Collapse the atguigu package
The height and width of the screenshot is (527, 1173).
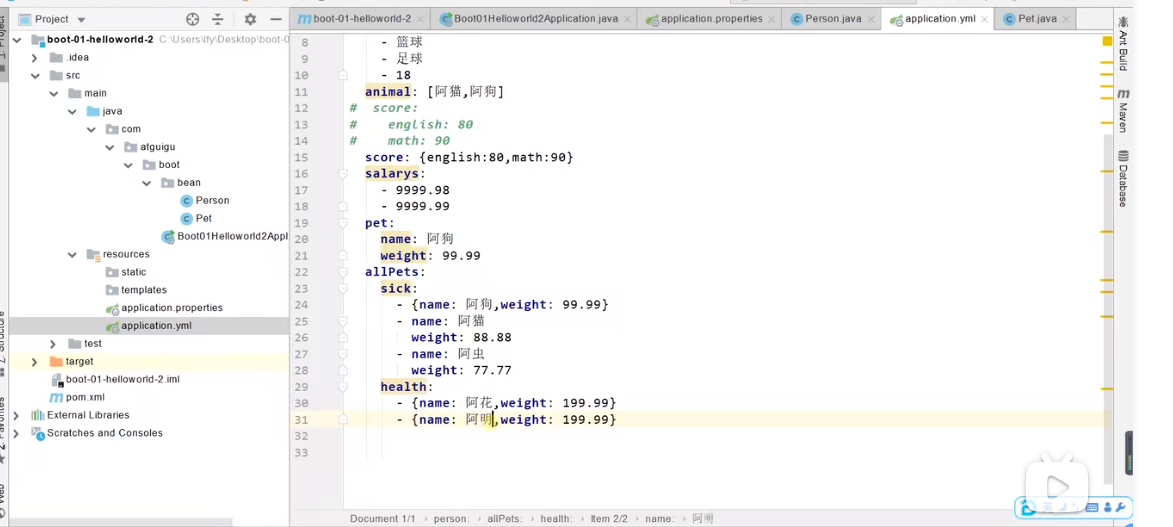(109, 147)
